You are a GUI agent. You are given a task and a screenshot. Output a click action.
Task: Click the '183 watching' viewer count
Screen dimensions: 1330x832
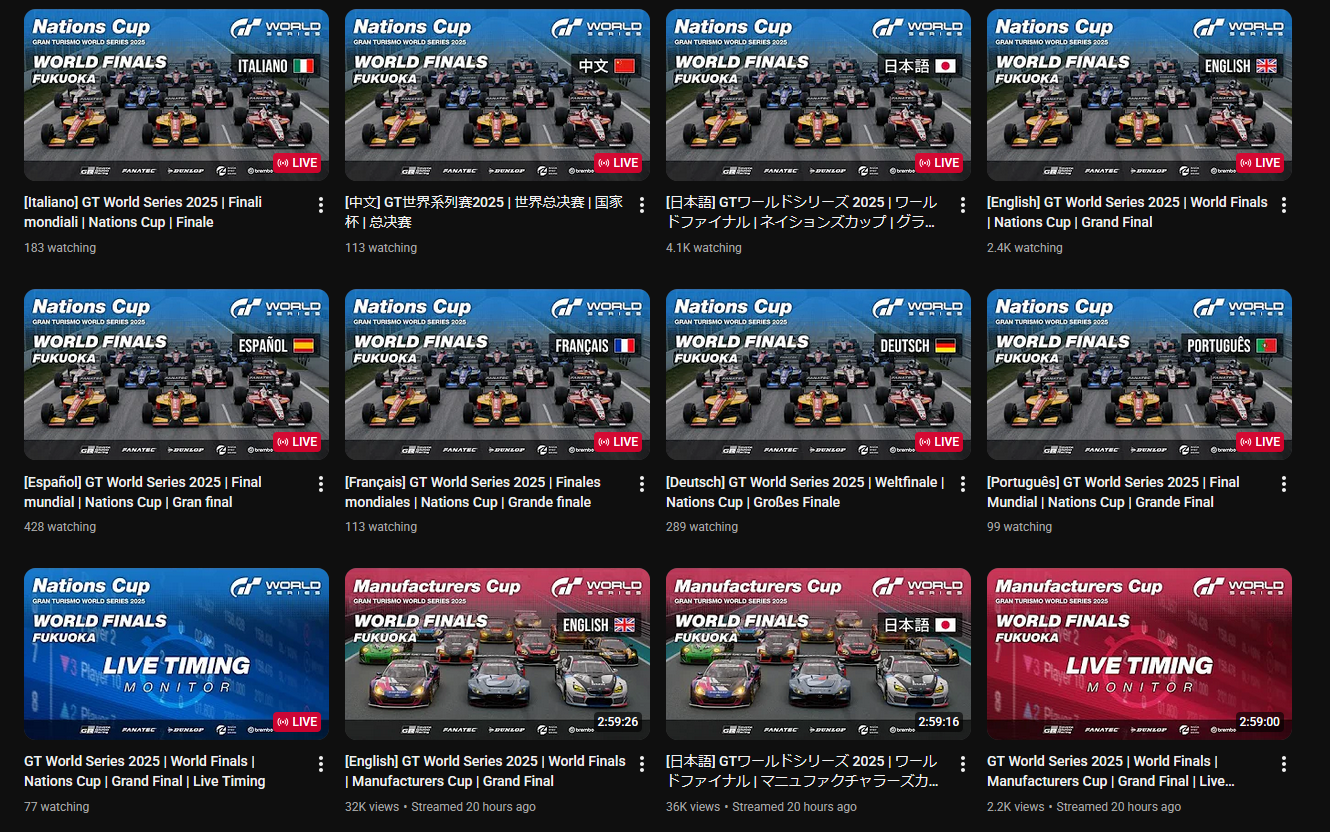60,248
